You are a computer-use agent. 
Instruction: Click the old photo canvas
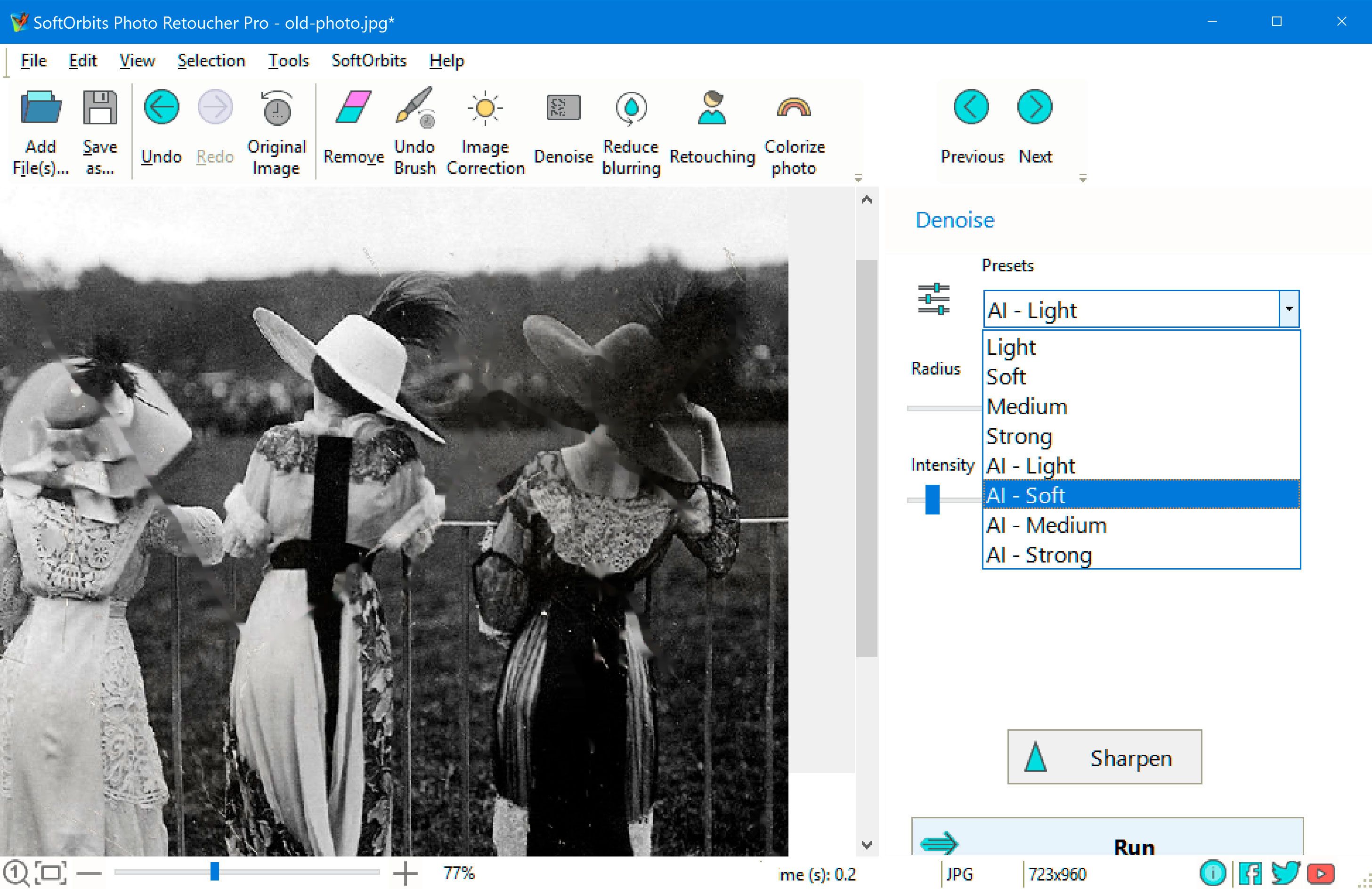click(394, 521)
